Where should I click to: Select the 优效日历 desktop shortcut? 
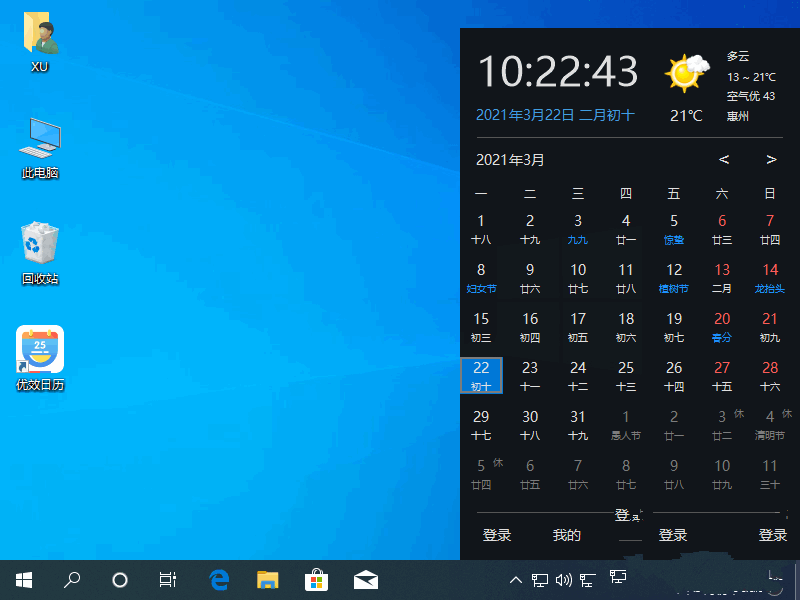click(40, 359)
